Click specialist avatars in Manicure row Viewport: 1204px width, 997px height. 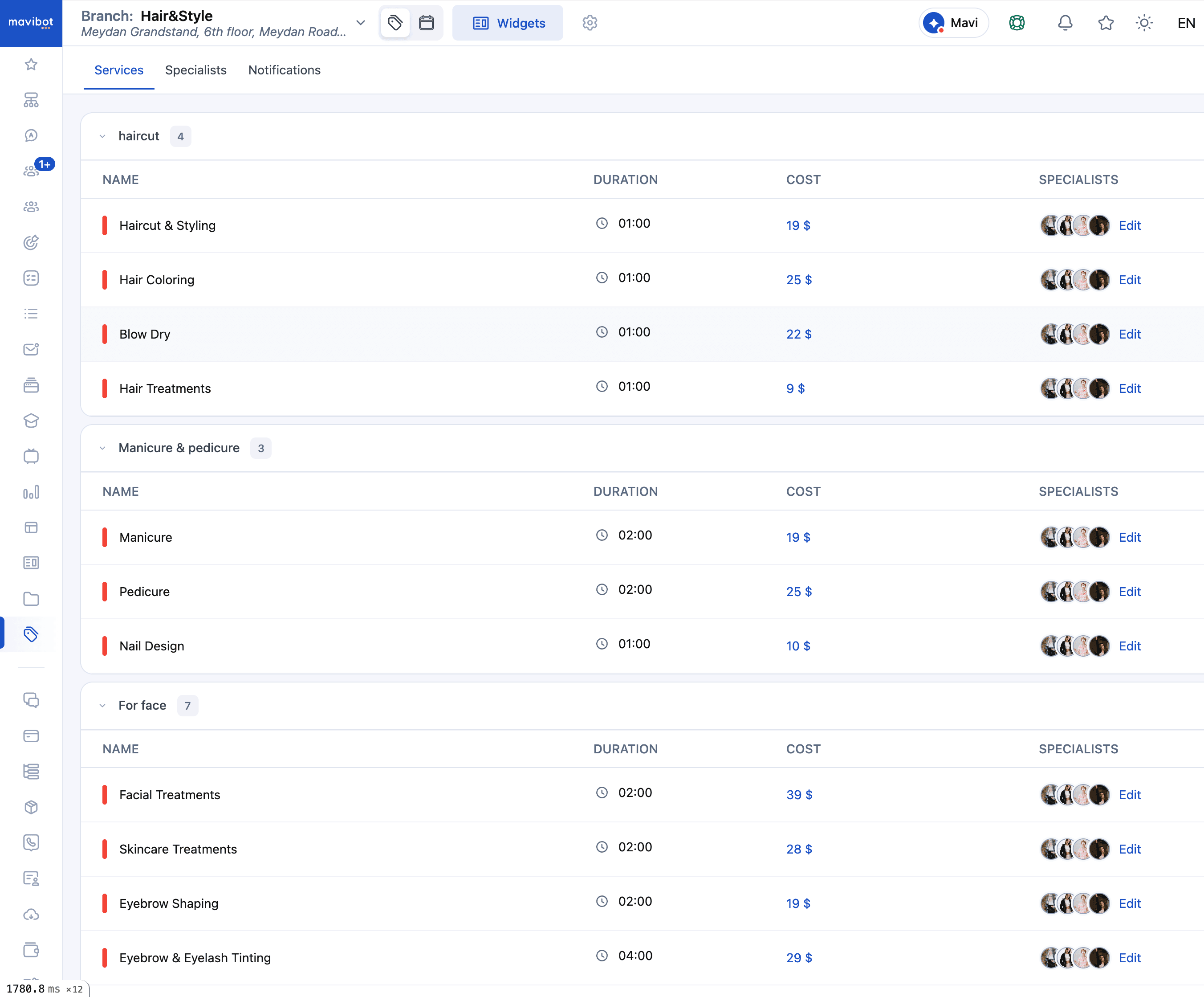(1075, 538)
